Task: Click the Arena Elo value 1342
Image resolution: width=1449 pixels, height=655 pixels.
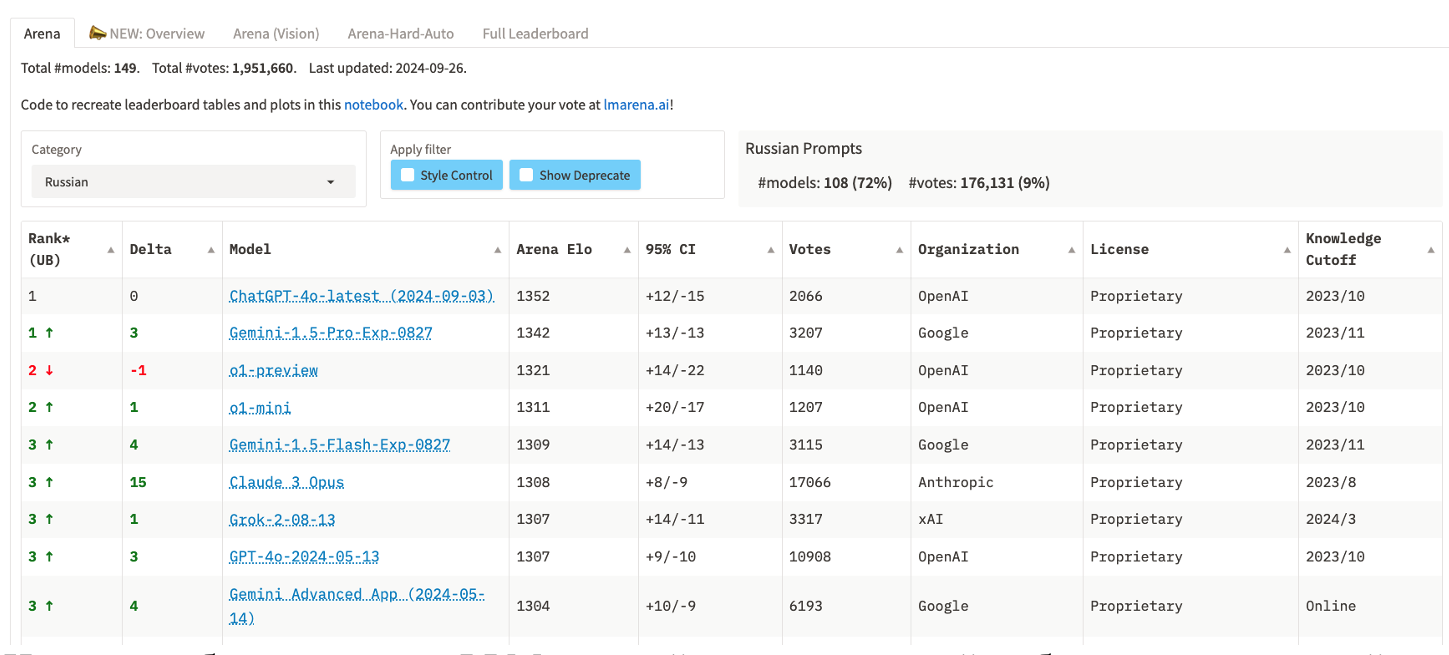Action: pos(533,333)
